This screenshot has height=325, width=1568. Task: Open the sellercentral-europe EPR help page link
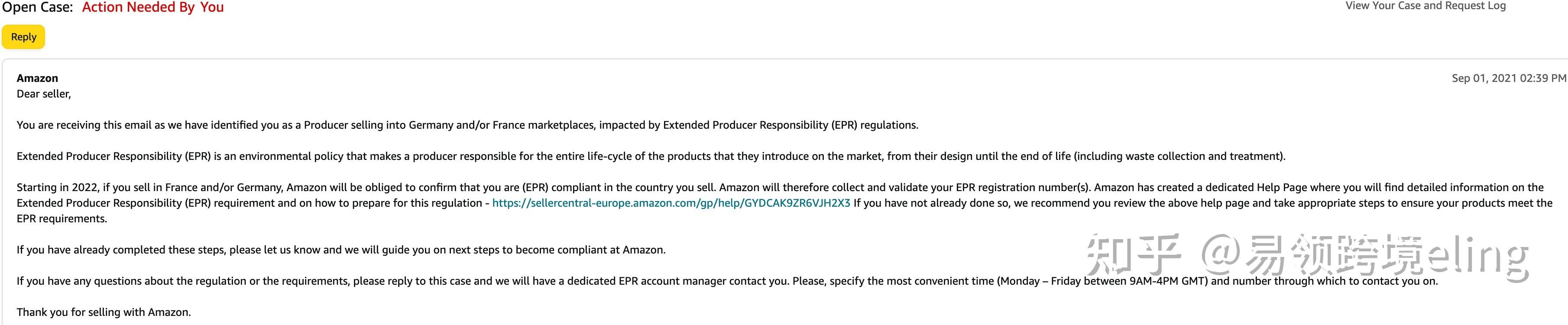671,203
